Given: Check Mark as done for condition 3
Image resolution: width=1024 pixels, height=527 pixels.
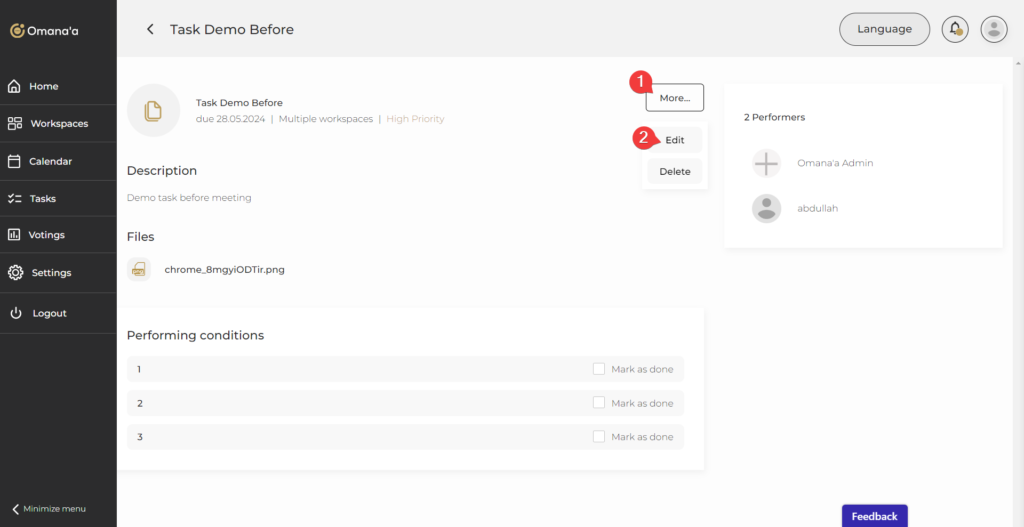Looking at the screenshot, I should (599, 437).
